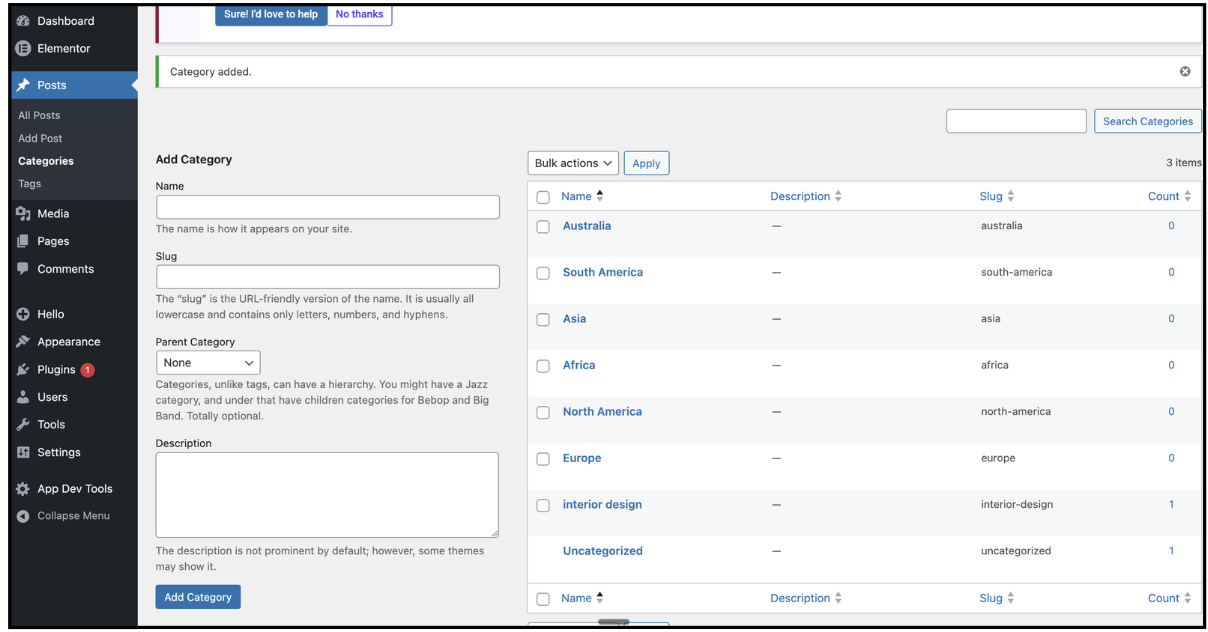
Task: Dismiss the 'Category added' notice
Action: [1185, 72]
